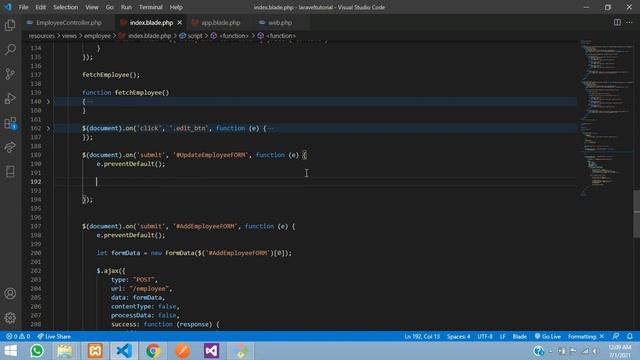Click index.blade.php in breadcrumb

tap(149, 36)
